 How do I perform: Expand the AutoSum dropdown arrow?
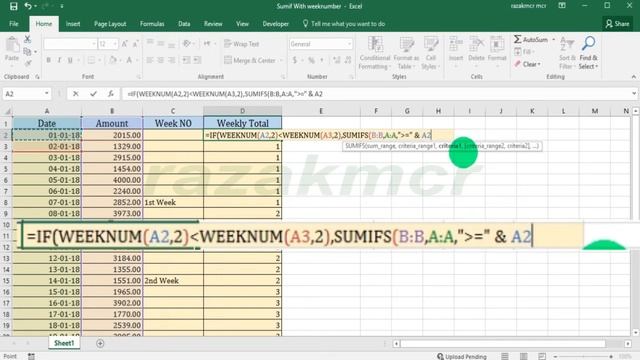(553, 40)
